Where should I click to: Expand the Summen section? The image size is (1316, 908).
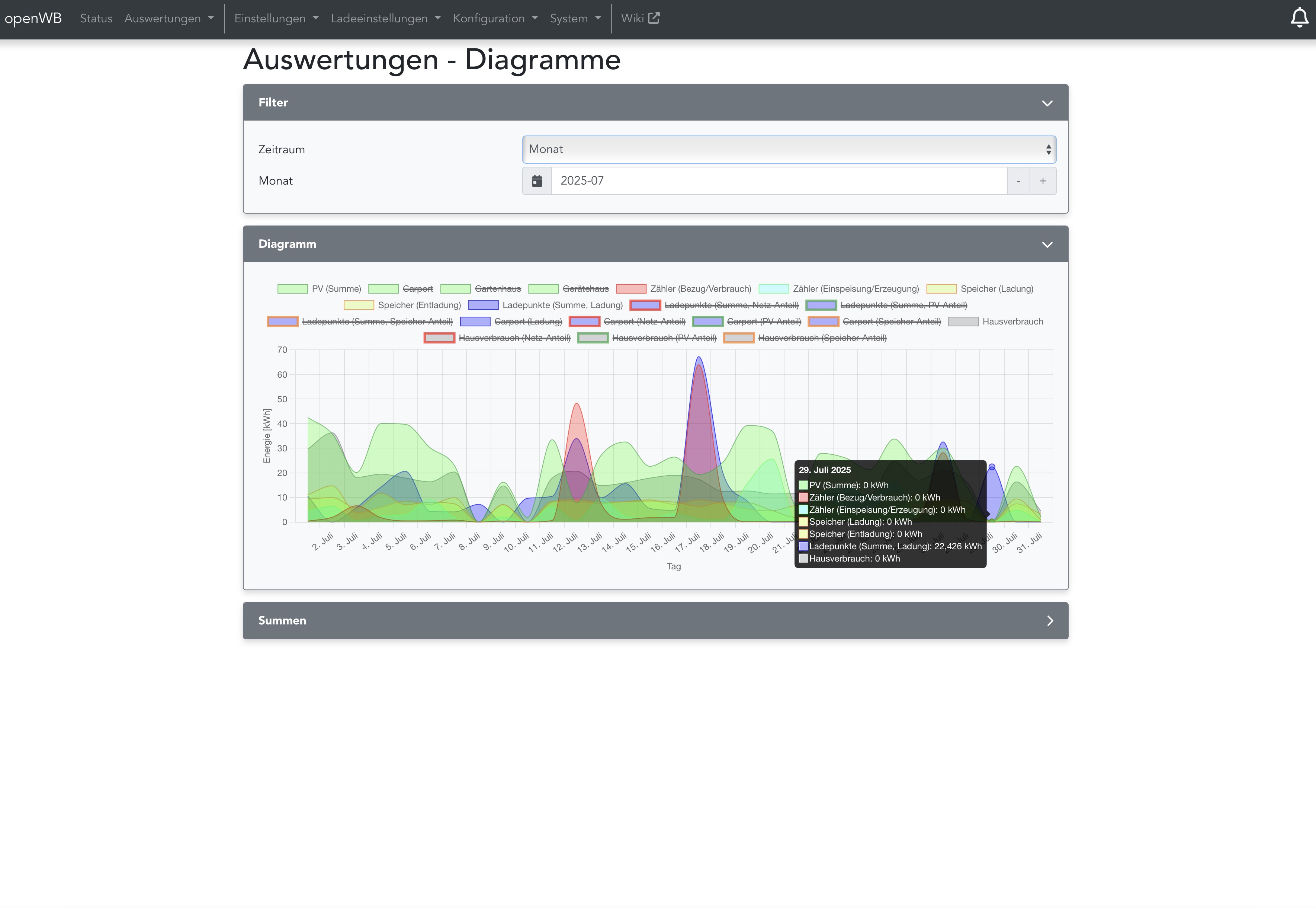pos(1050,621)
